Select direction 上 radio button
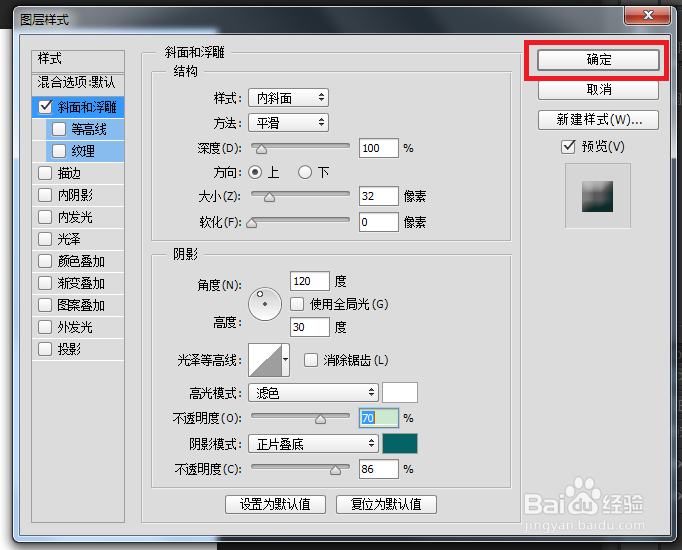 point(255,173)
